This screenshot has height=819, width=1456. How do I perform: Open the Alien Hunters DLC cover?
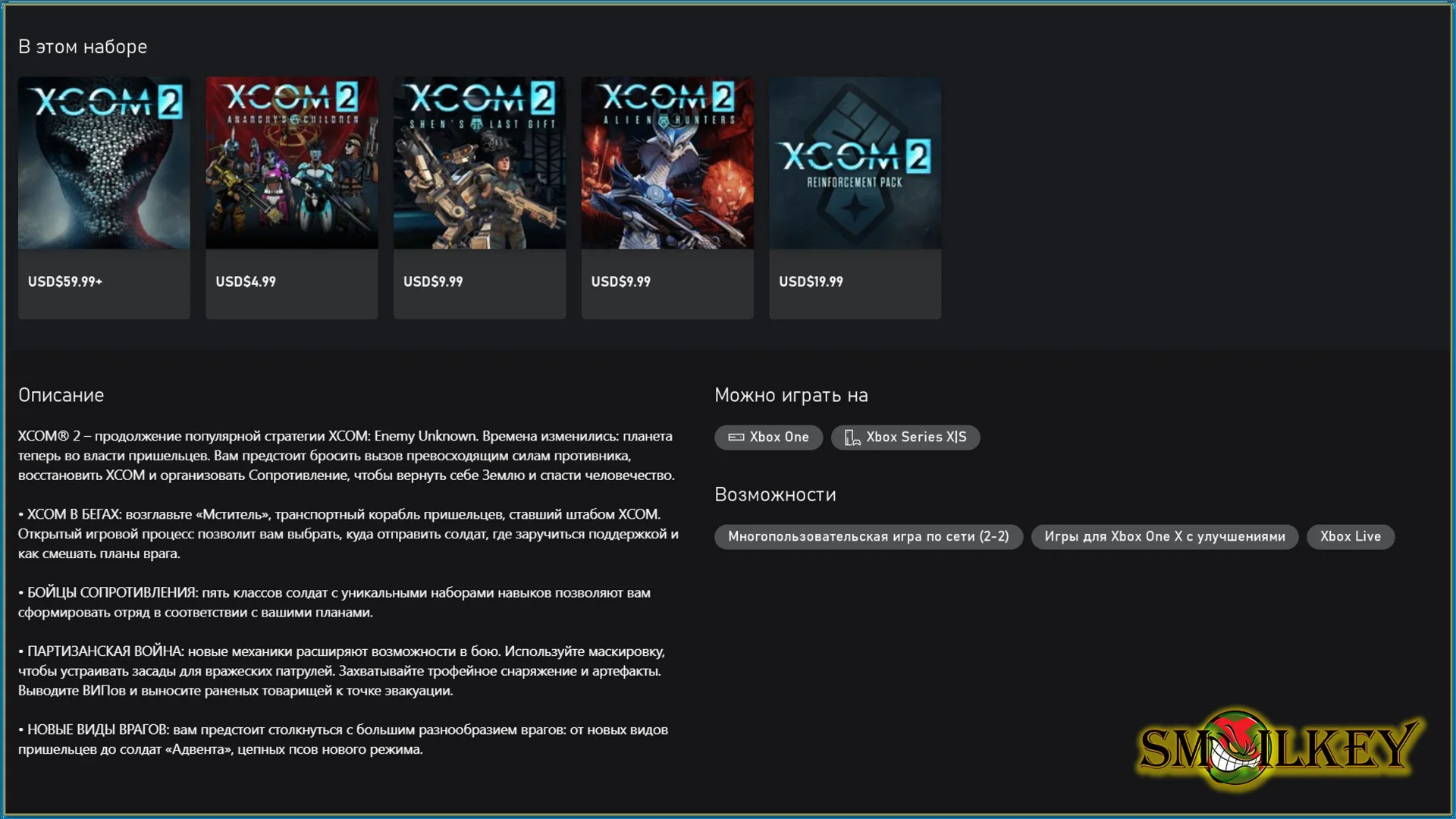coord(667,162)
